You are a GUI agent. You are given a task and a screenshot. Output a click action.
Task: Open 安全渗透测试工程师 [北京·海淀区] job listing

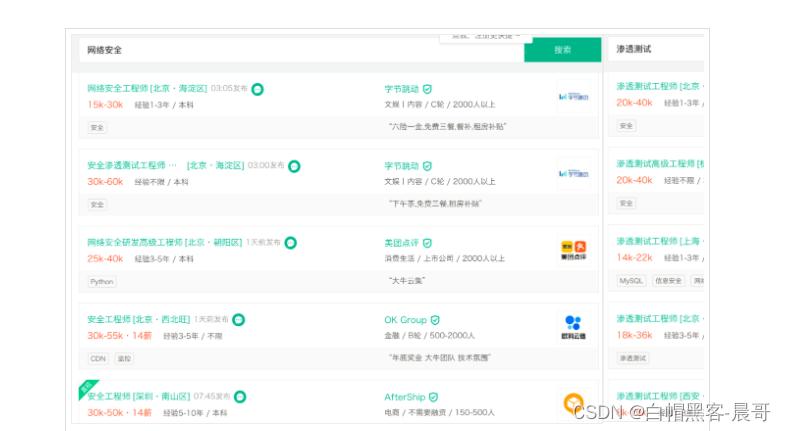[165, 165]
